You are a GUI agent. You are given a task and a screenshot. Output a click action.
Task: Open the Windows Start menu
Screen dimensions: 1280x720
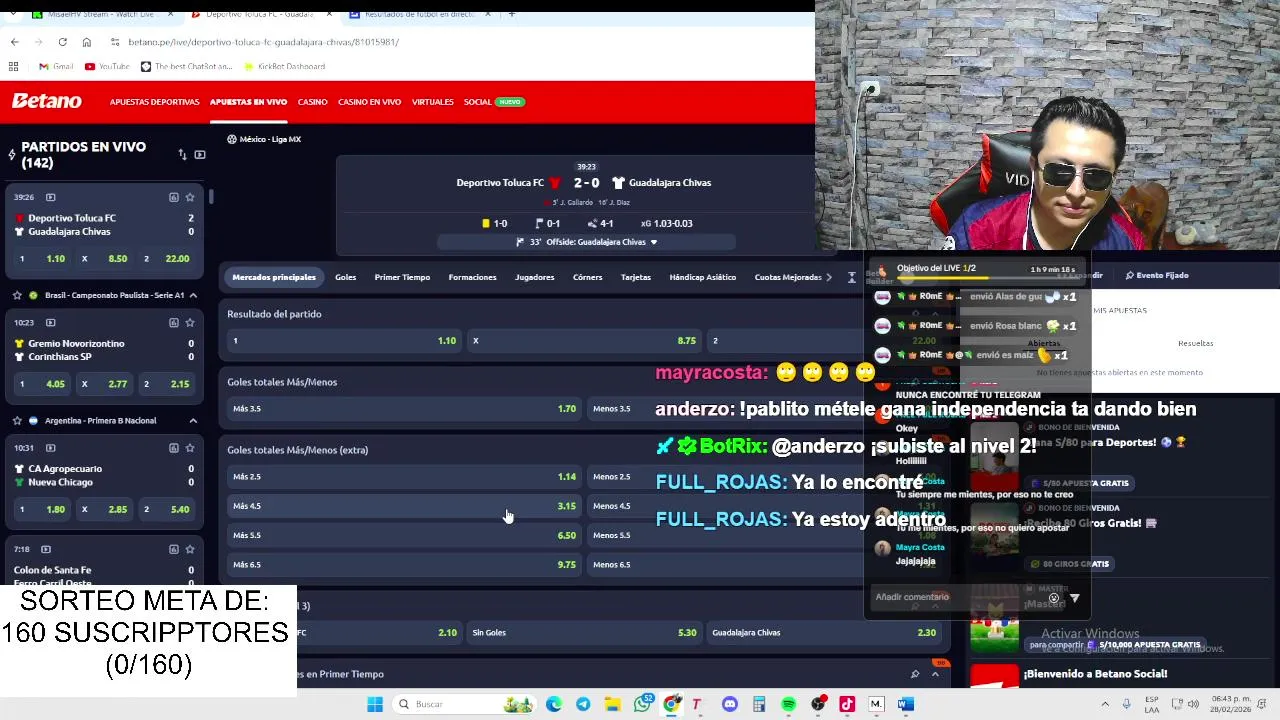pyautogui.click(x=375, y=704)
